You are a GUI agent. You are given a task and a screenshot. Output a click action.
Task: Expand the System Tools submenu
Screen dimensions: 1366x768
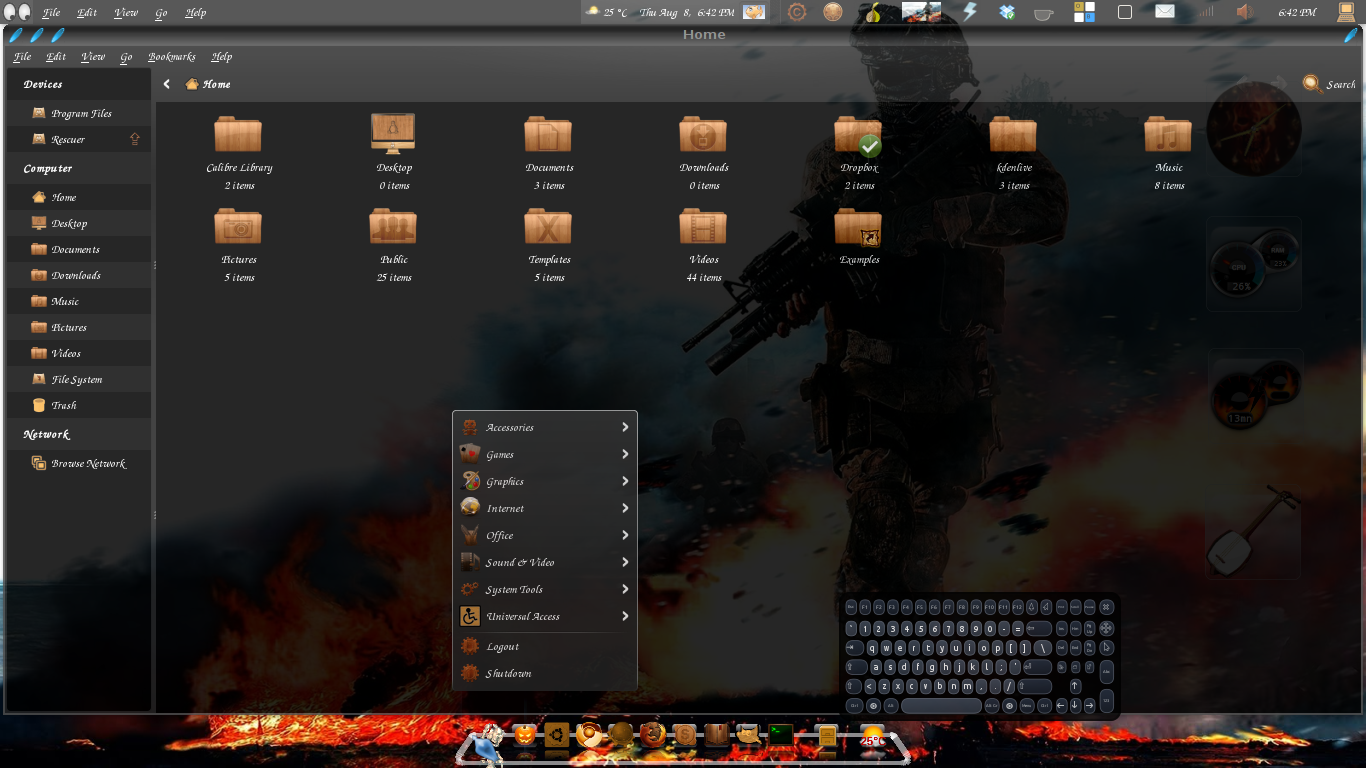[545, 589]
